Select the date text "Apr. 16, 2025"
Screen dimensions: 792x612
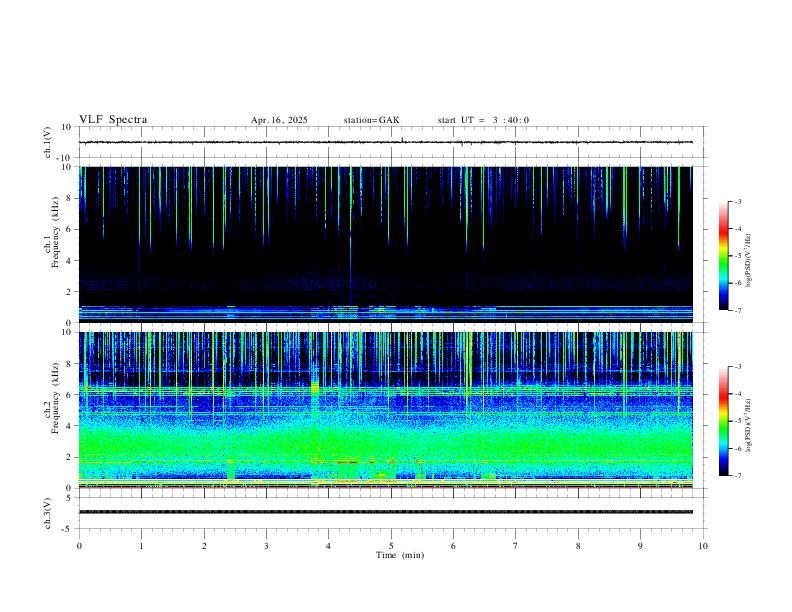[x=279, y=120]
